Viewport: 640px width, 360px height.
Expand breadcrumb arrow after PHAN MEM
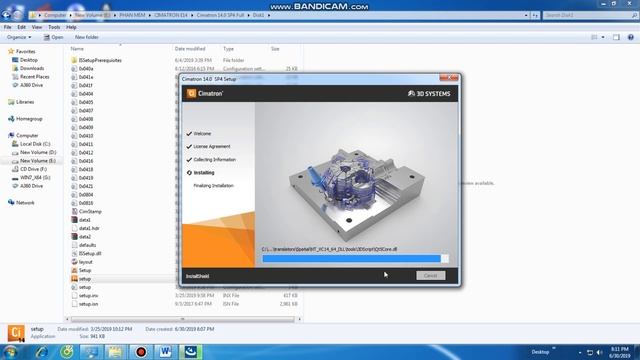pos(149,15)
